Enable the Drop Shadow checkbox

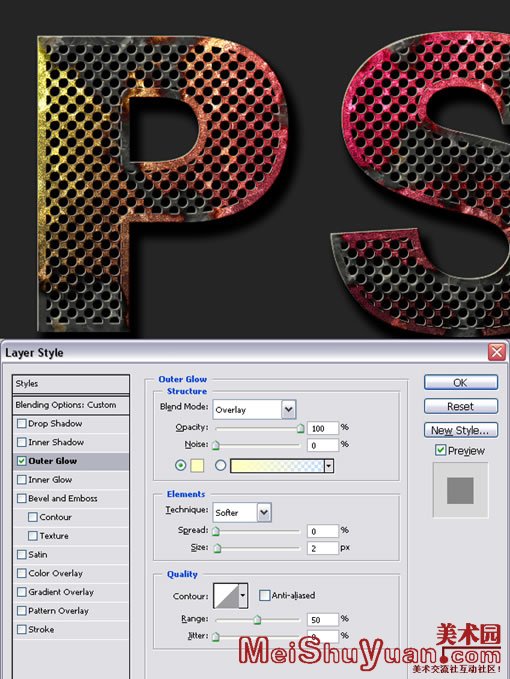click(22, 424)
